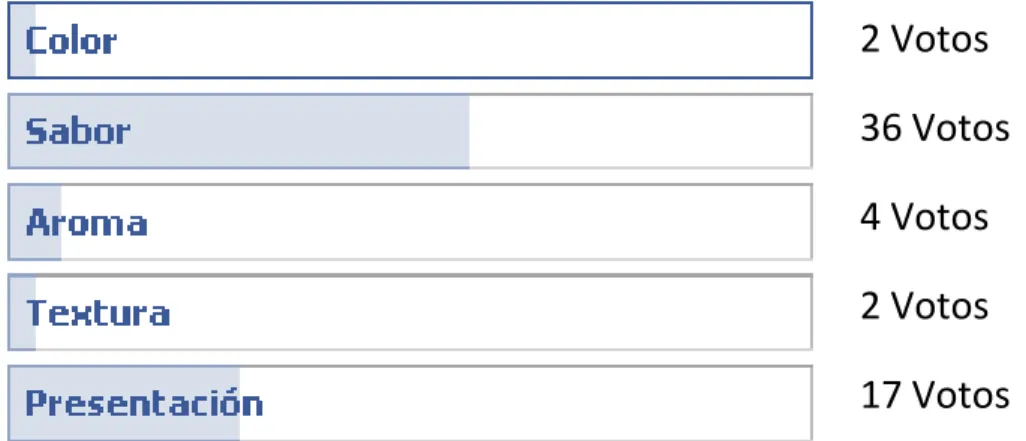Pick the 'Textura' poll option label

pos(98,313)
